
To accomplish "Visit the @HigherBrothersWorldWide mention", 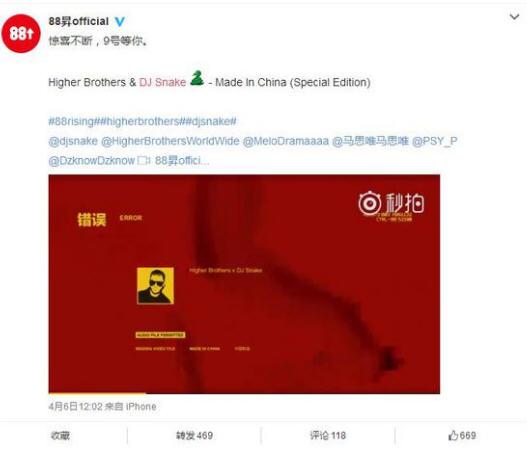I will point(170,141).
